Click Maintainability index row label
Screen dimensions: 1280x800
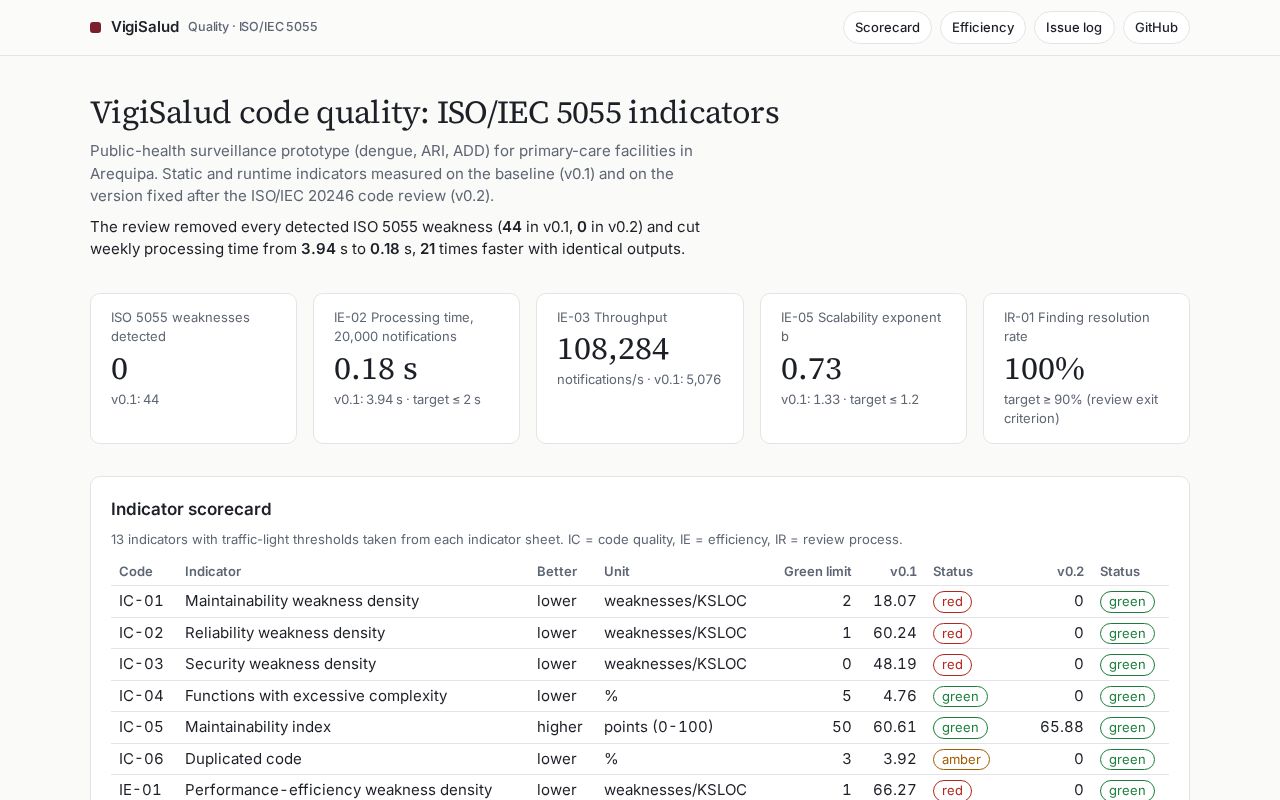point(258,727)
